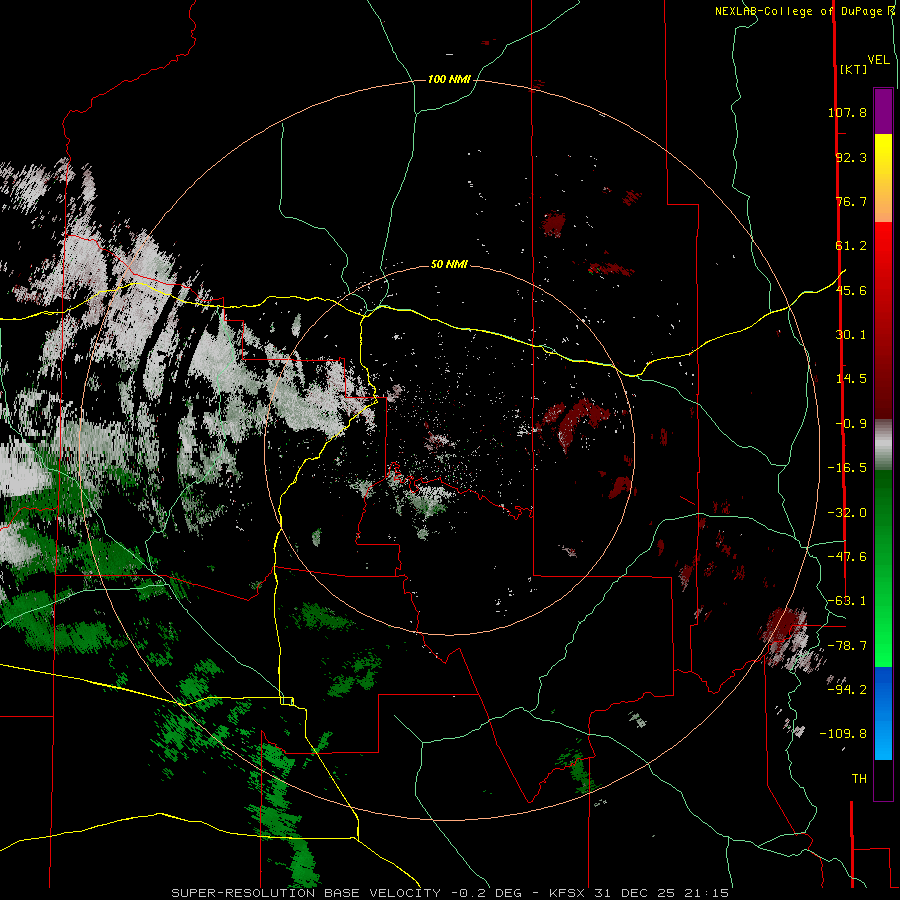900x900 pixels.
Task: Click the -16.5 value on velocity scale
Action: (847, 468)
